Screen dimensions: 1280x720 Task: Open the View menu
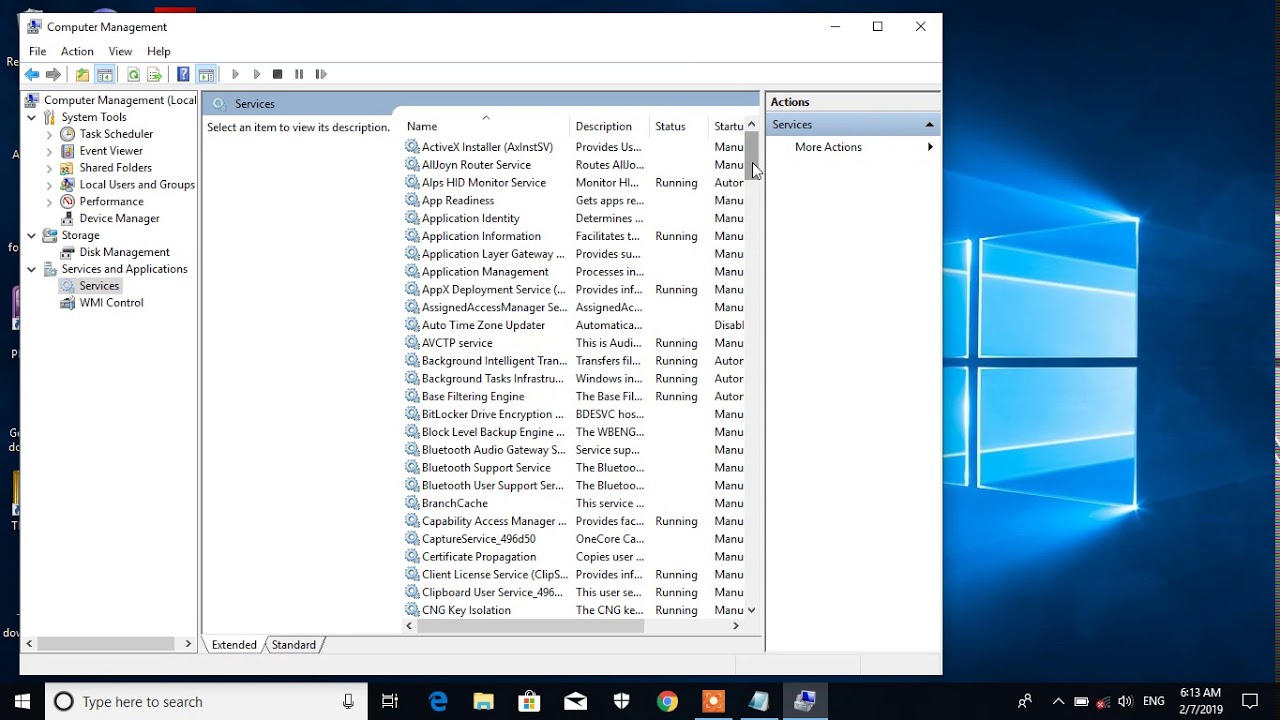click(x=120, y=51)
